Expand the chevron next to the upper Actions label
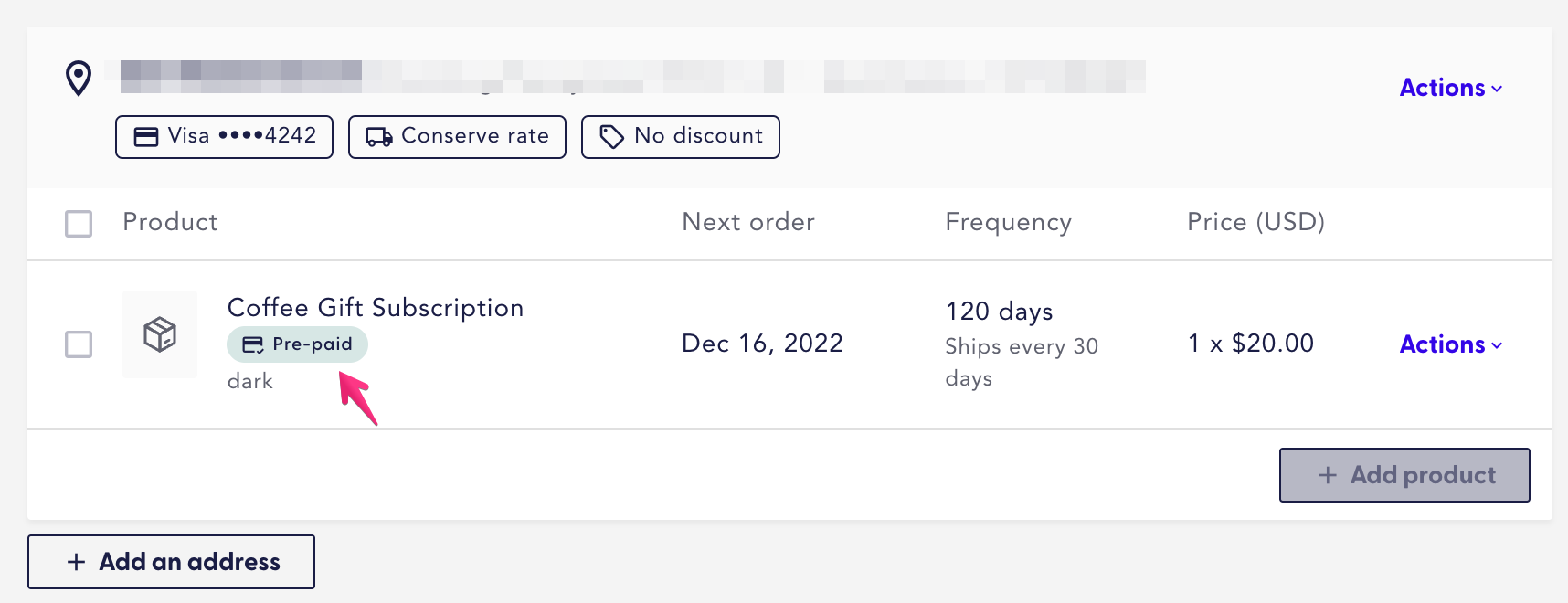This screenshot has height=603, width=1568. click(1496, 89)
